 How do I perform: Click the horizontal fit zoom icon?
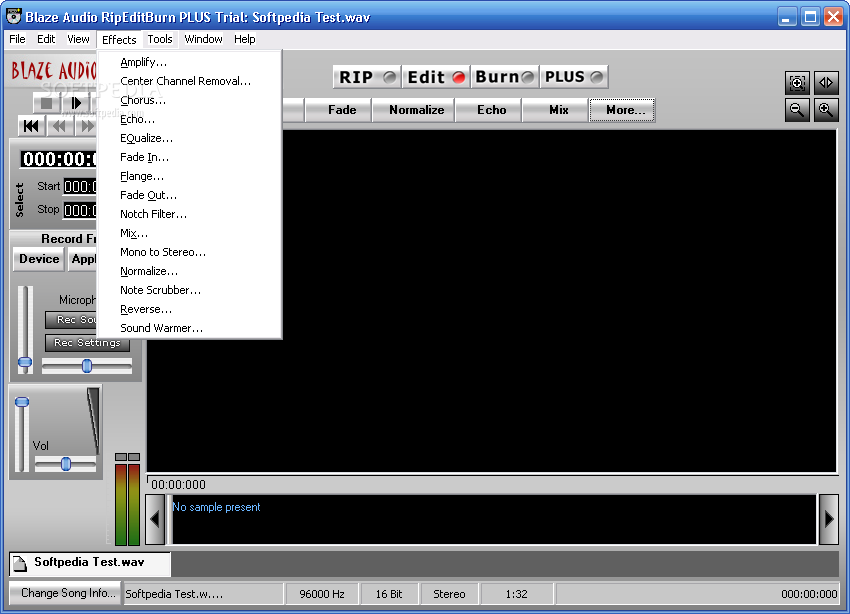pyautogui.click(x=826, y=83)
